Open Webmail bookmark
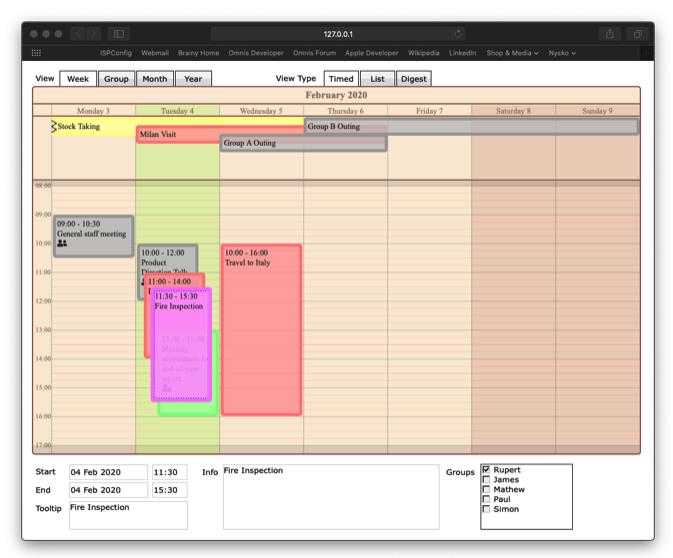The image size is (673, 558). tap(155, 53)
